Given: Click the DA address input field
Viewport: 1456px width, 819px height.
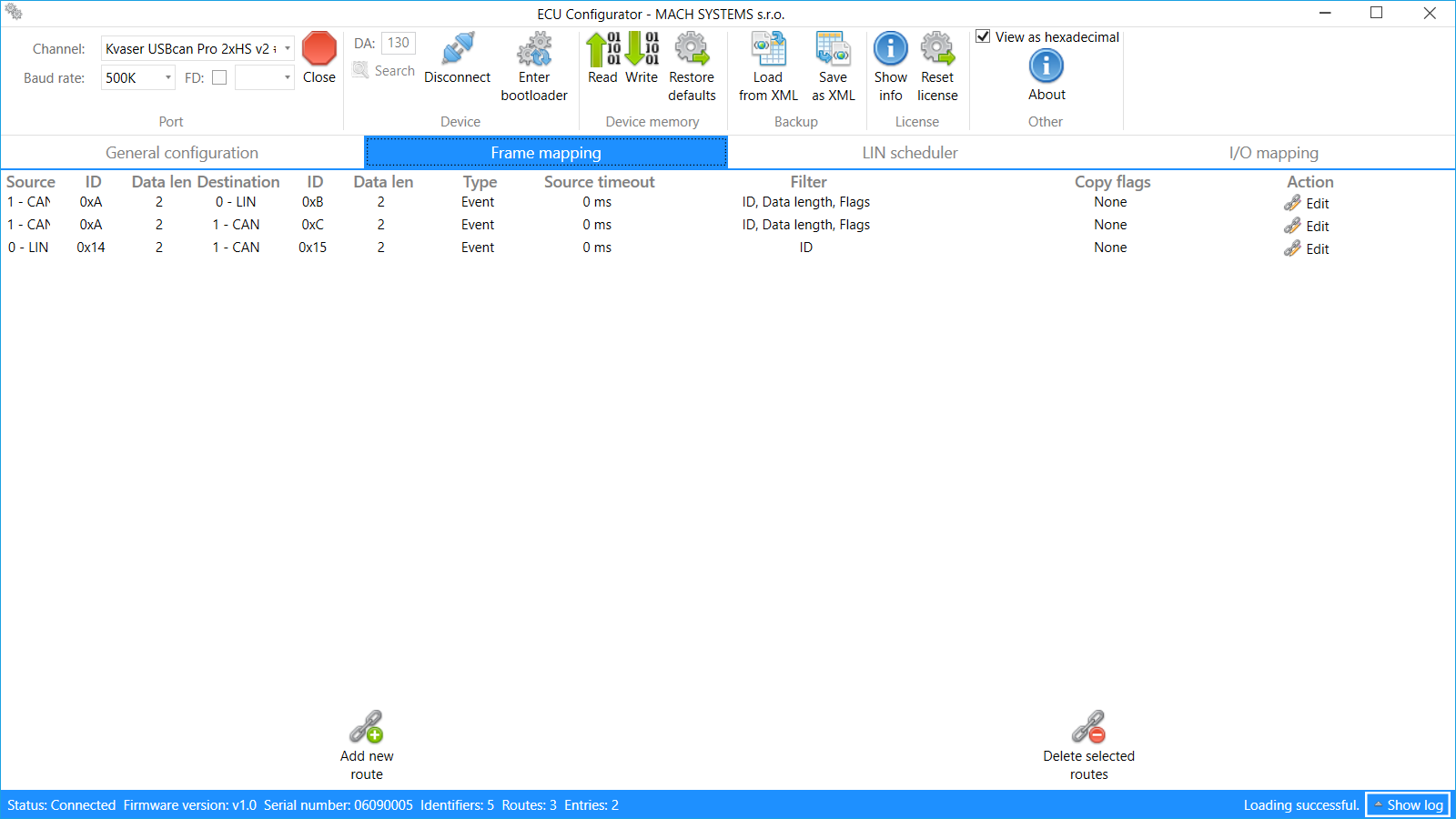Looking at the screenshot, I should (399, 43).
